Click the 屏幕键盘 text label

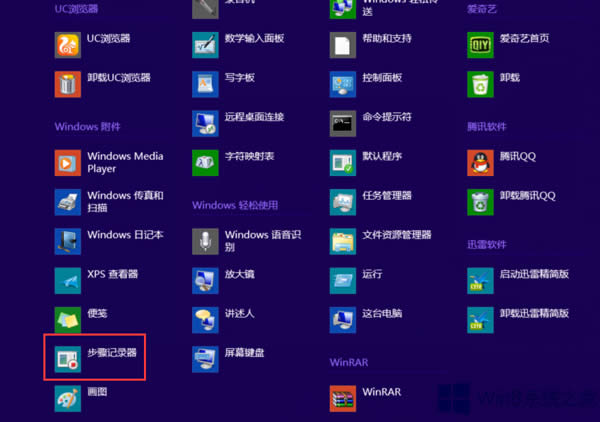[x=245, y=352]
